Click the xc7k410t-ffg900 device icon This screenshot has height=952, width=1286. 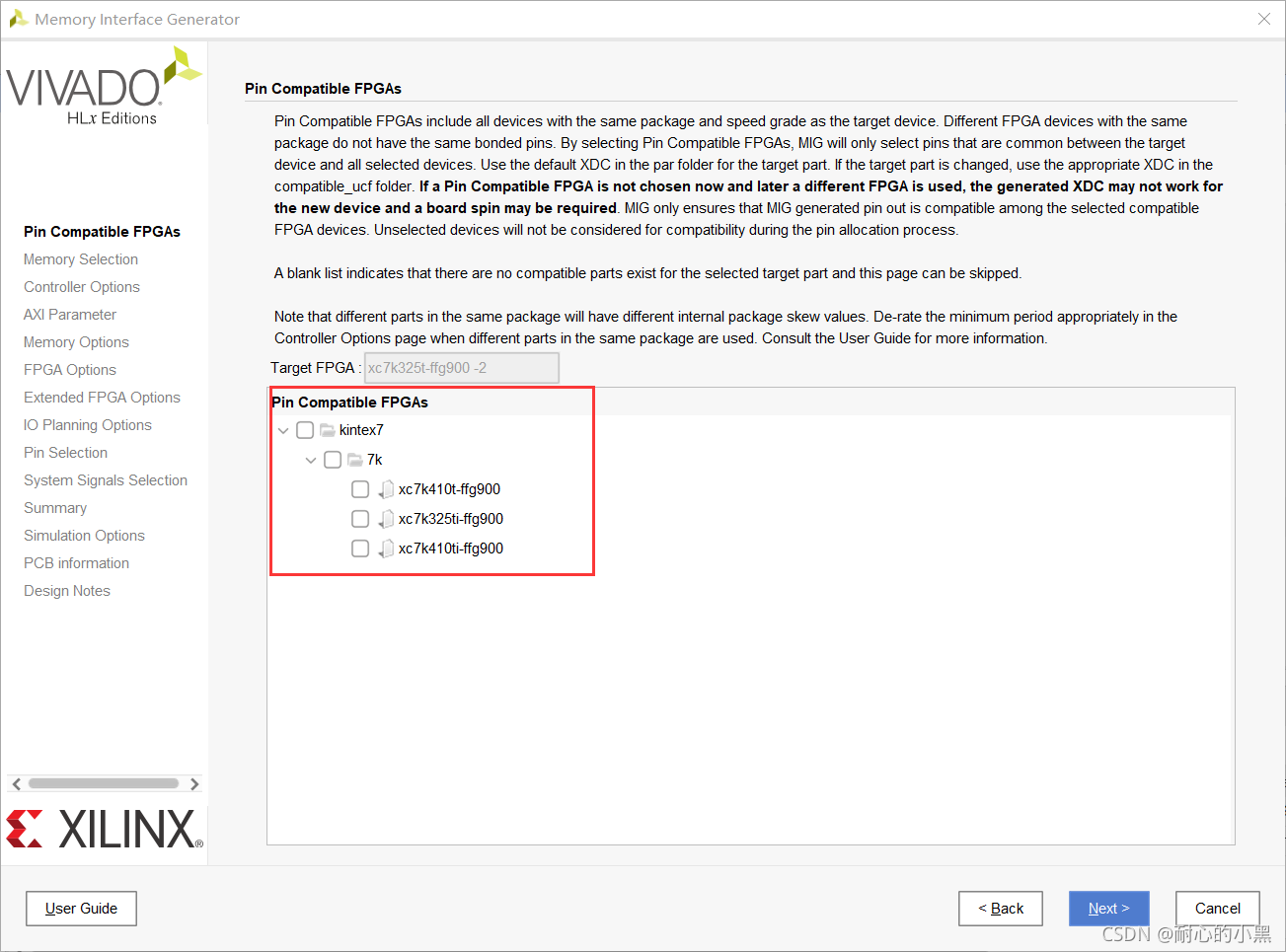[386, 489]
